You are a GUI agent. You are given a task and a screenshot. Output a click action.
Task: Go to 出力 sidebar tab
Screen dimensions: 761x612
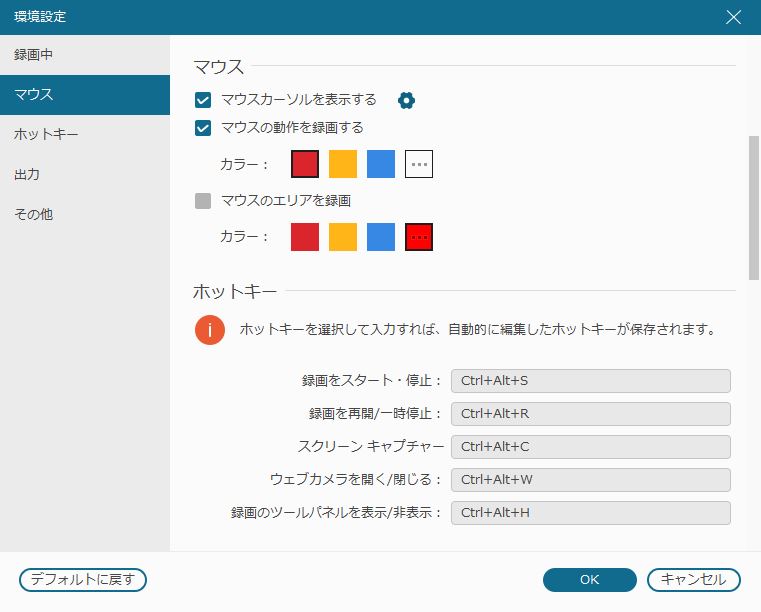click(85, 174)
